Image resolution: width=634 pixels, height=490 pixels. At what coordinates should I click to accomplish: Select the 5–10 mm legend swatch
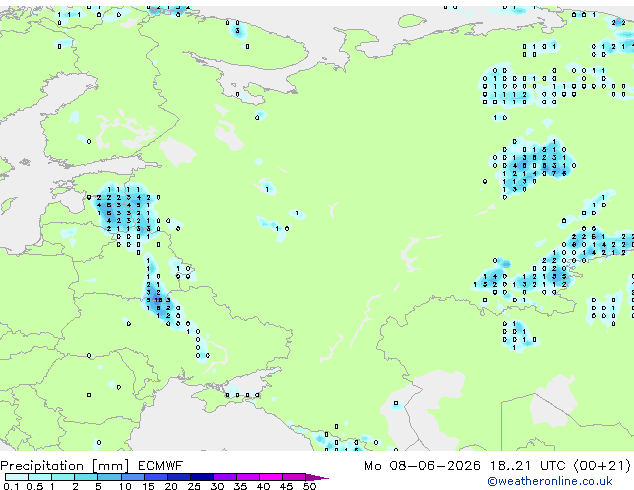[x=109, y=477]
